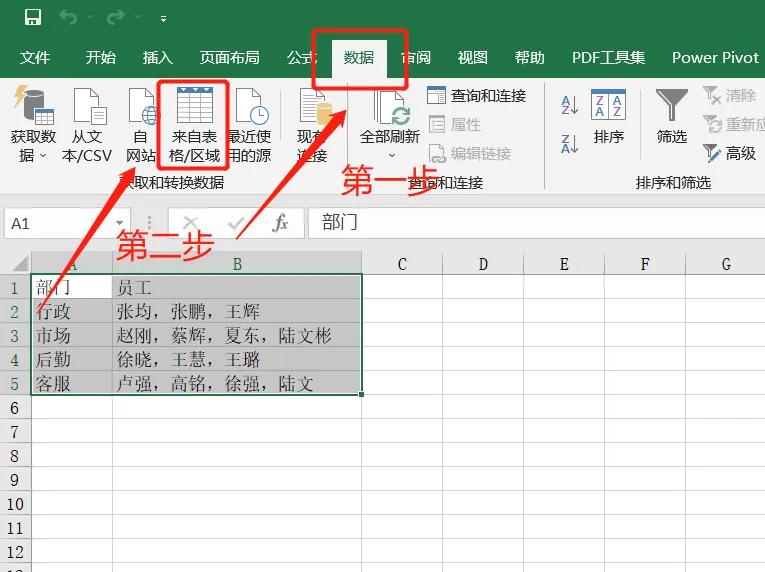Click the 高级 advanced filter button
The height and width of the screenshot is (572, 765).
(x=729, y=153)
